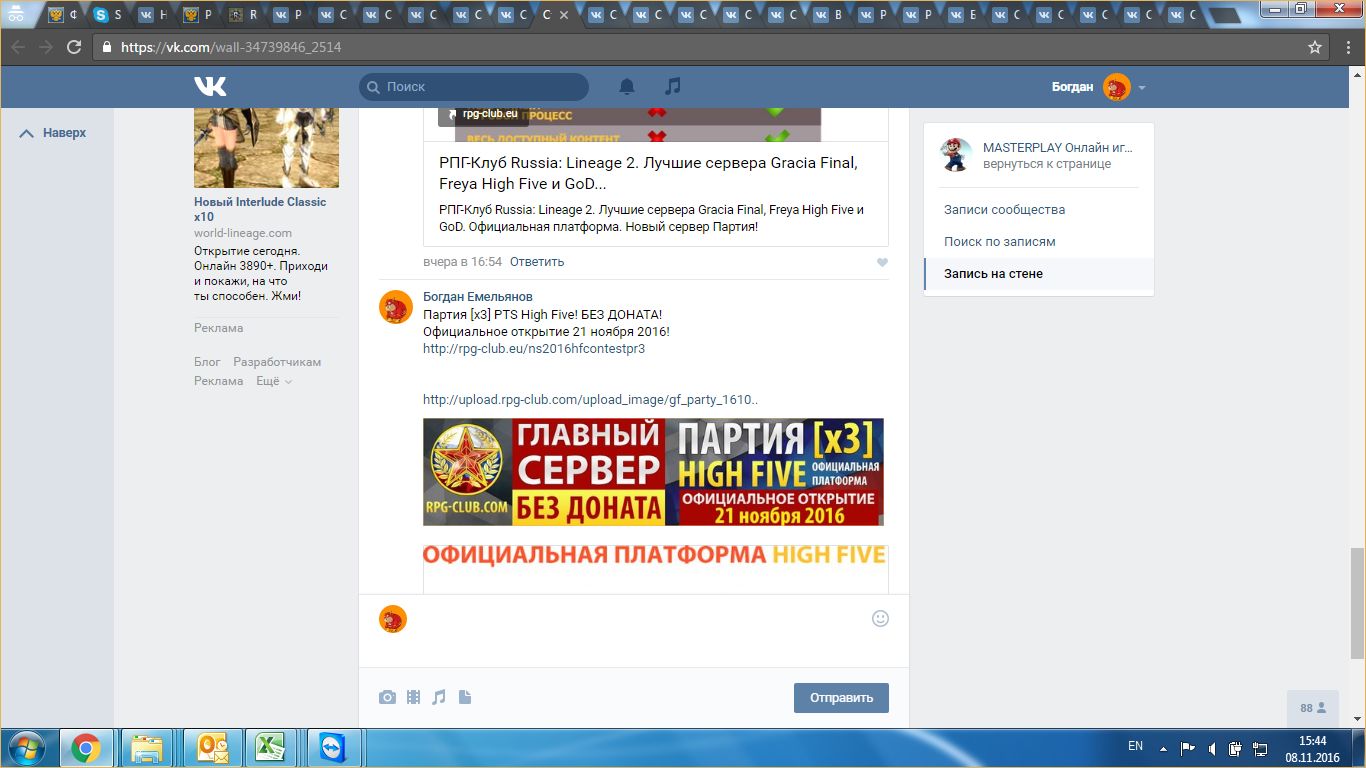Open the Chrome three-dot menu
1366x768 pixels.
pos(1346,47)
